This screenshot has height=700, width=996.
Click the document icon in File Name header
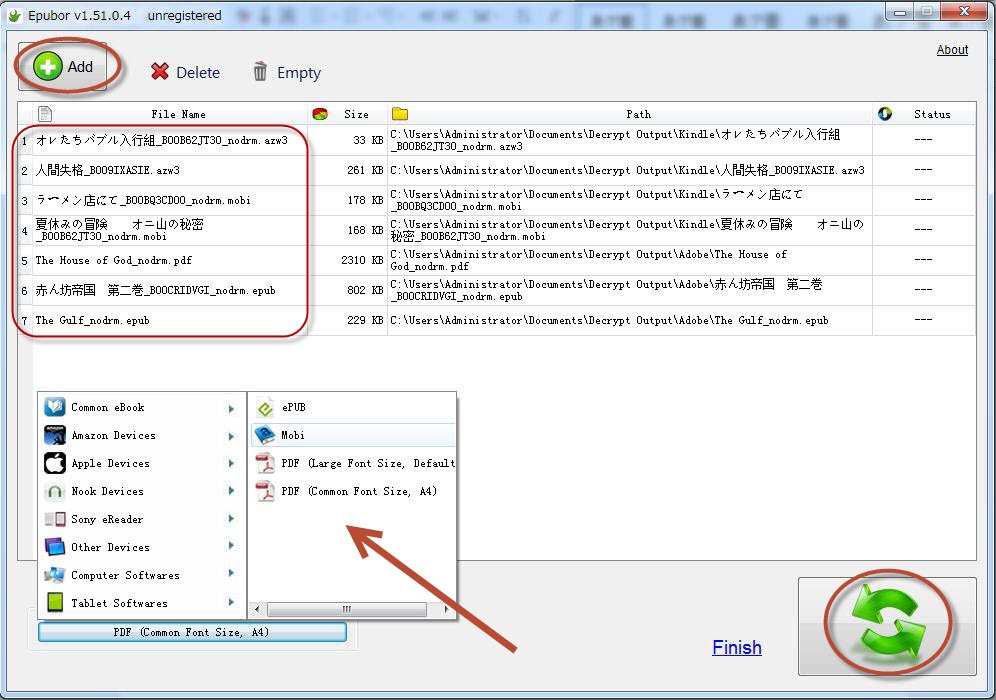click(44, 114)
